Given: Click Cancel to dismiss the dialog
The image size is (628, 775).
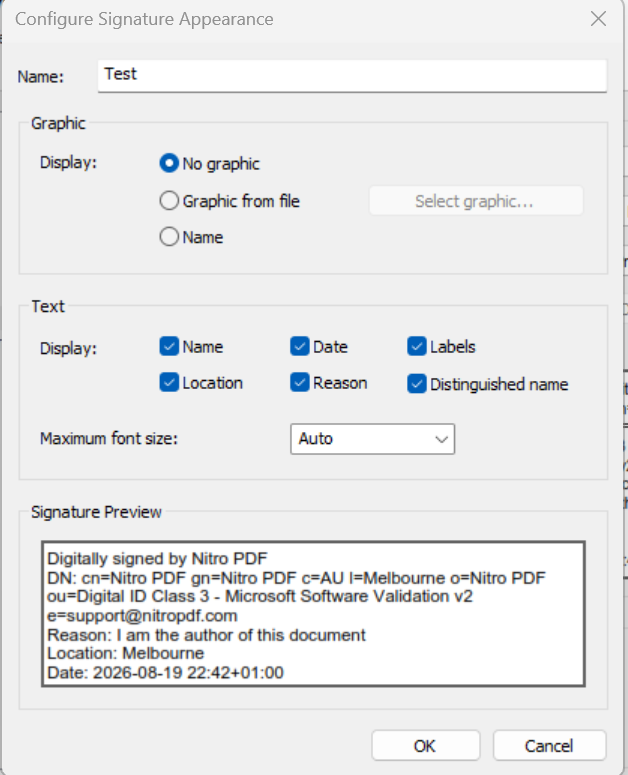Looking at the screenshot, I should pos(549,745).
